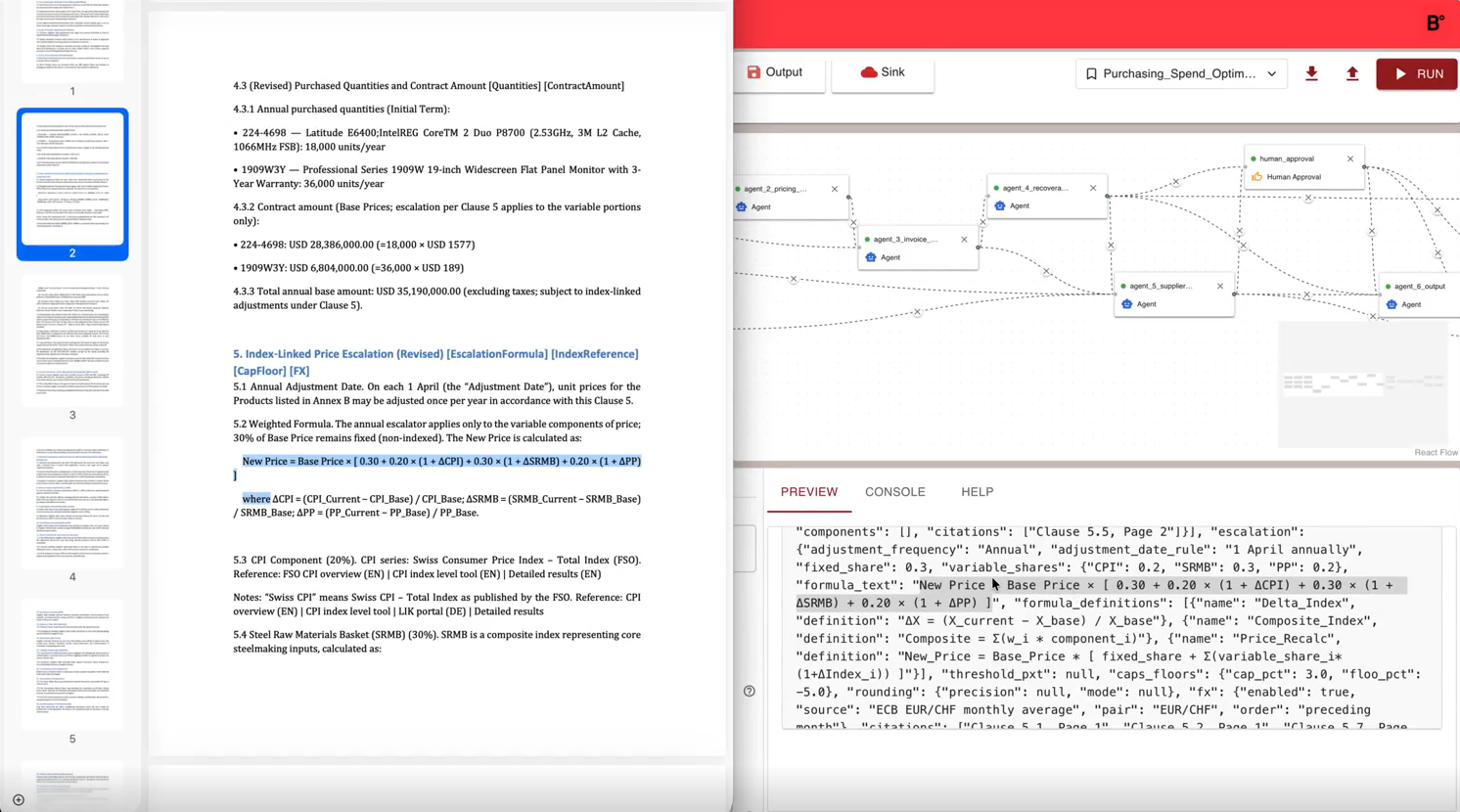Click the help question mark icon

click(750, 691)
